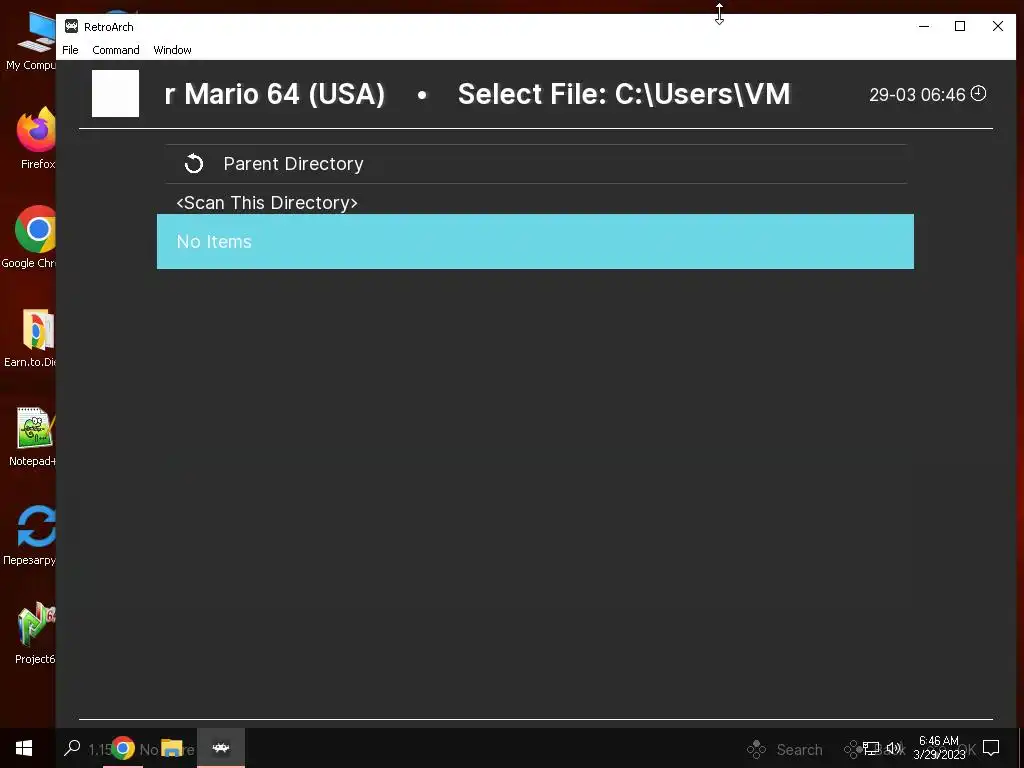Go up to Parent Directory
Screen dimensions: 1024x768
pos(536,164)
